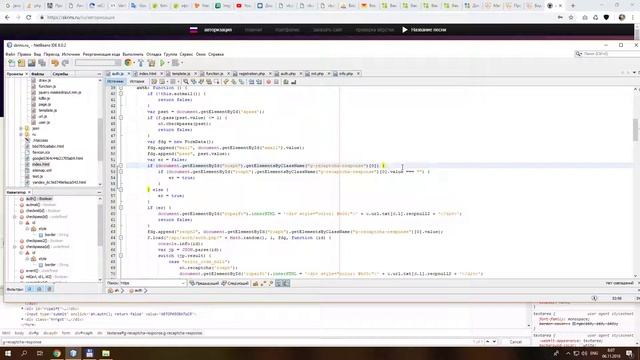Expand the ru folder in the Files tree
This screenshot has height=360, width=640.
click(x=21, y=134)
